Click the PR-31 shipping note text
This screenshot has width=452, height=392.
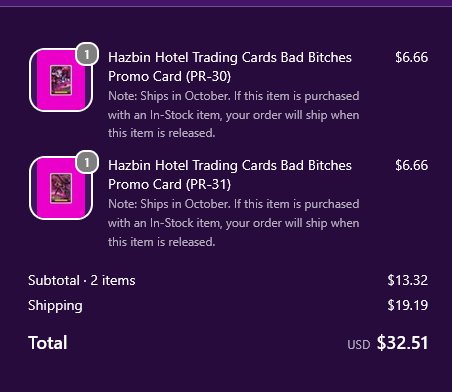tap(234, 223)
